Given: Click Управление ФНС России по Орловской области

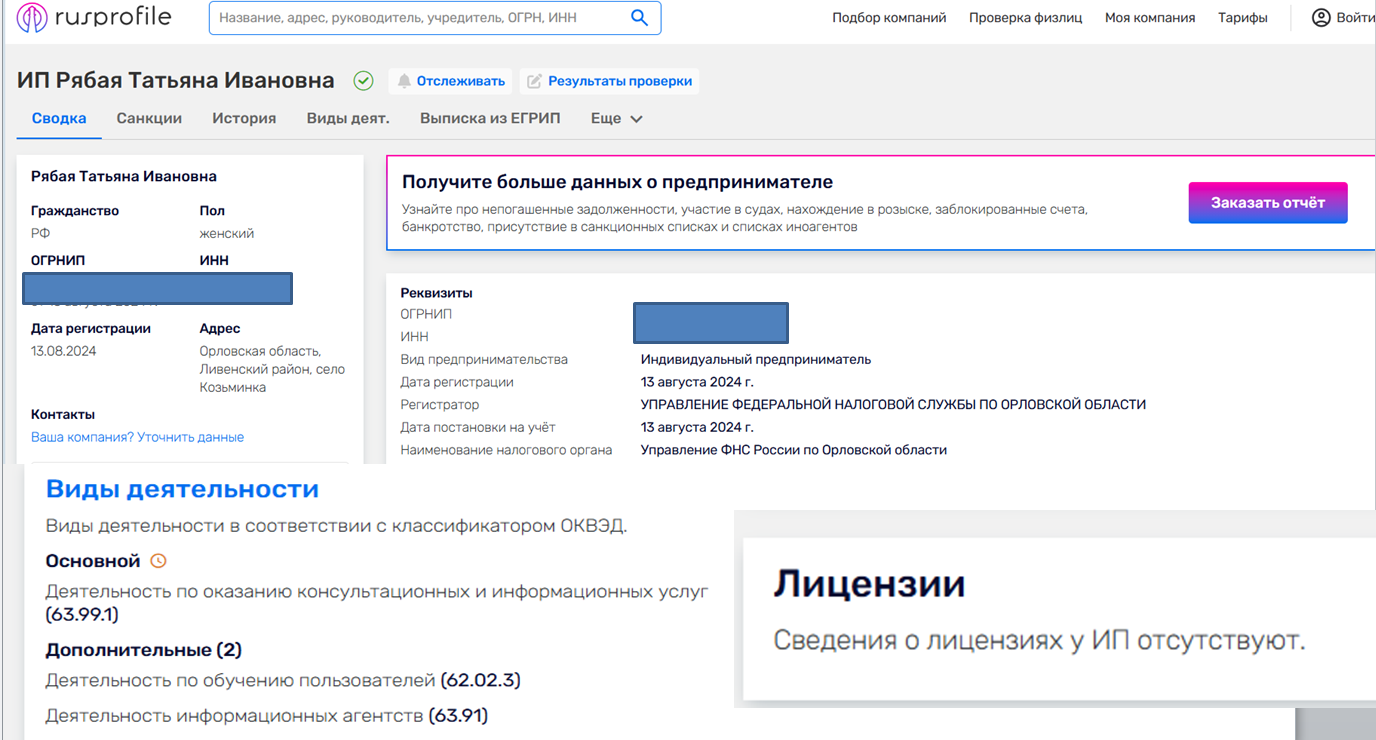Looking at the screenshot, I should pos(794,450).
